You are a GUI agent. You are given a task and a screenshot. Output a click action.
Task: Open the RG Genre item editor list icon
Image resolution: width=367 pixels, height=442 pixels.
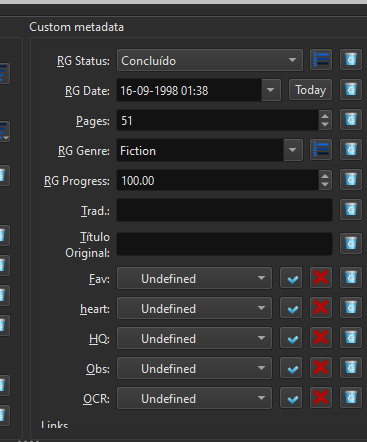(x=321, y=150)
